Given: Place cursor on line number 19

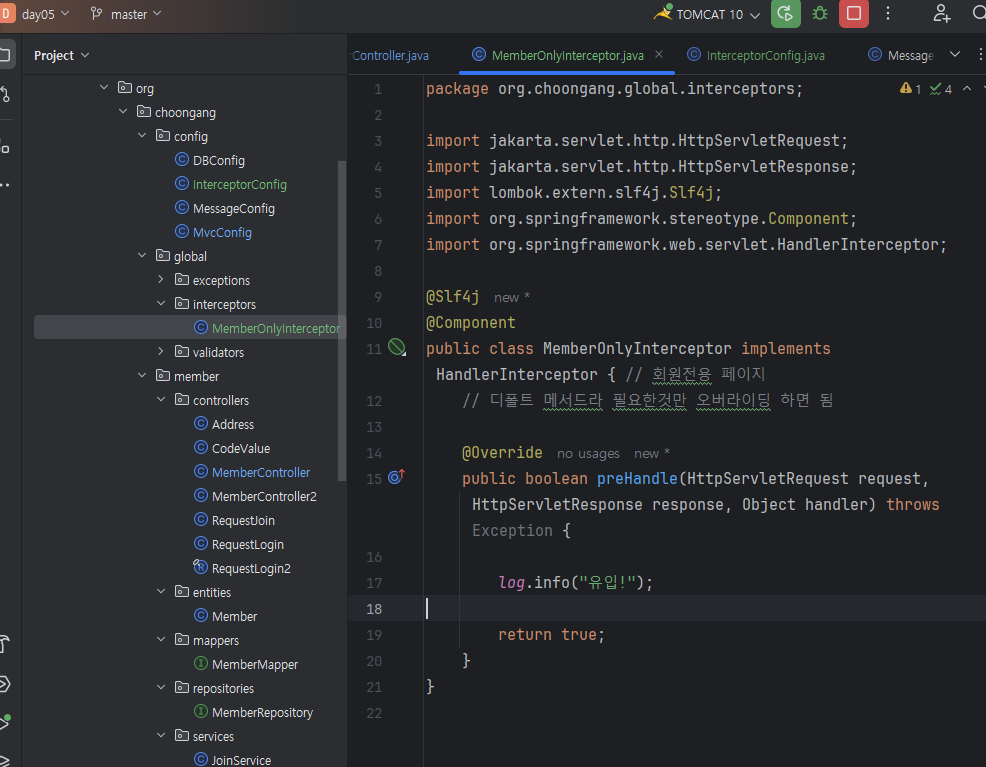Looking at the screenshot, I should [374, 635].
